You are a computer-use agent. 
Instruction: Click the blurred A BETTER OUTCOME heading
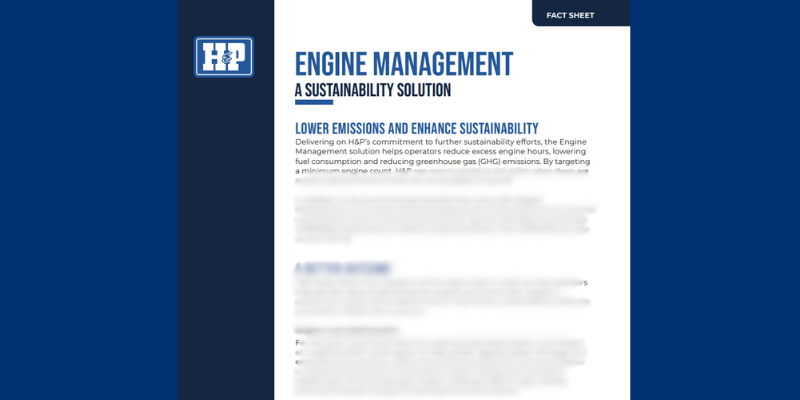343,269
